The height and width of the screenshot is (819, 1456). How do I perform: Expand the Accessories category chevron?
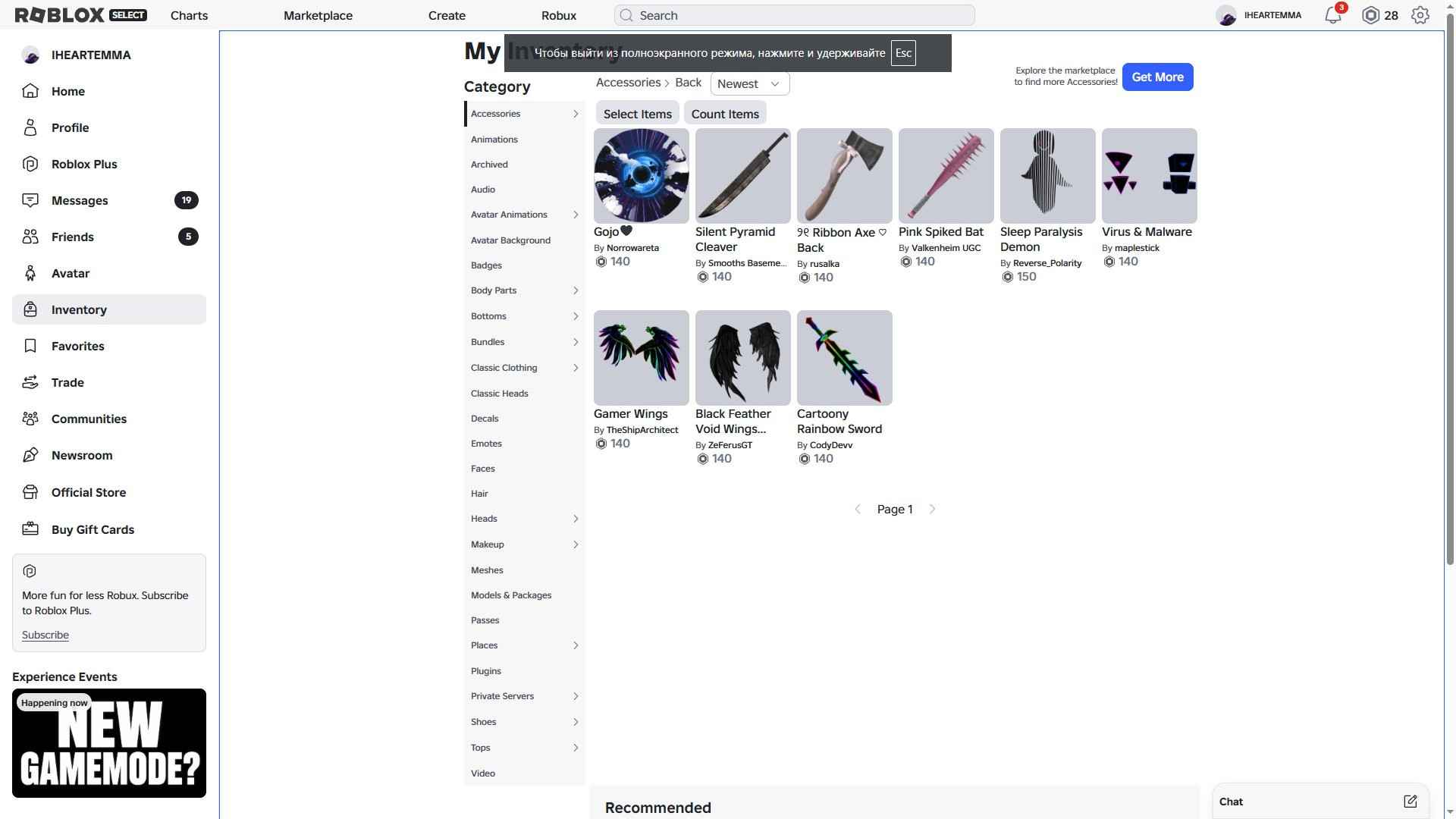tap(576, 114)
